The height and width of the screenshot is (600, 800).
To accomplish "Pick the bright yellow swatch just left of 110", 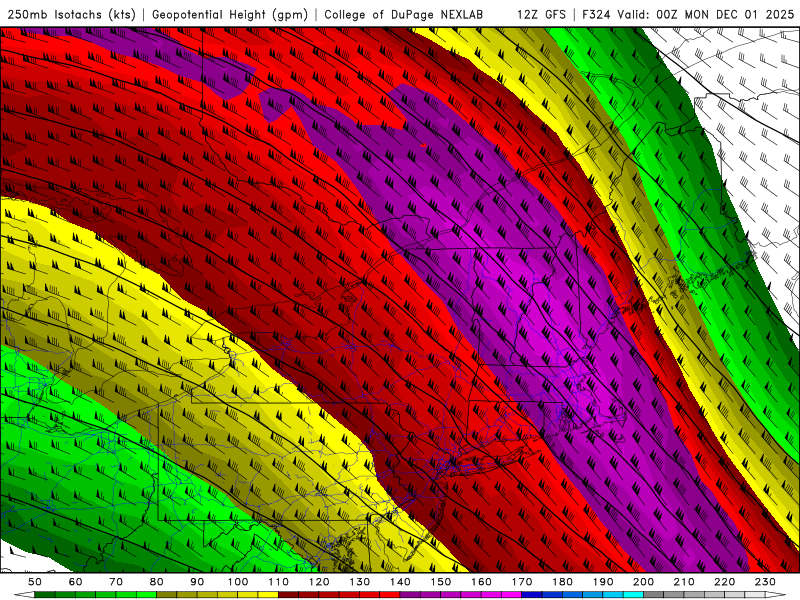I will tap(268, 595).
